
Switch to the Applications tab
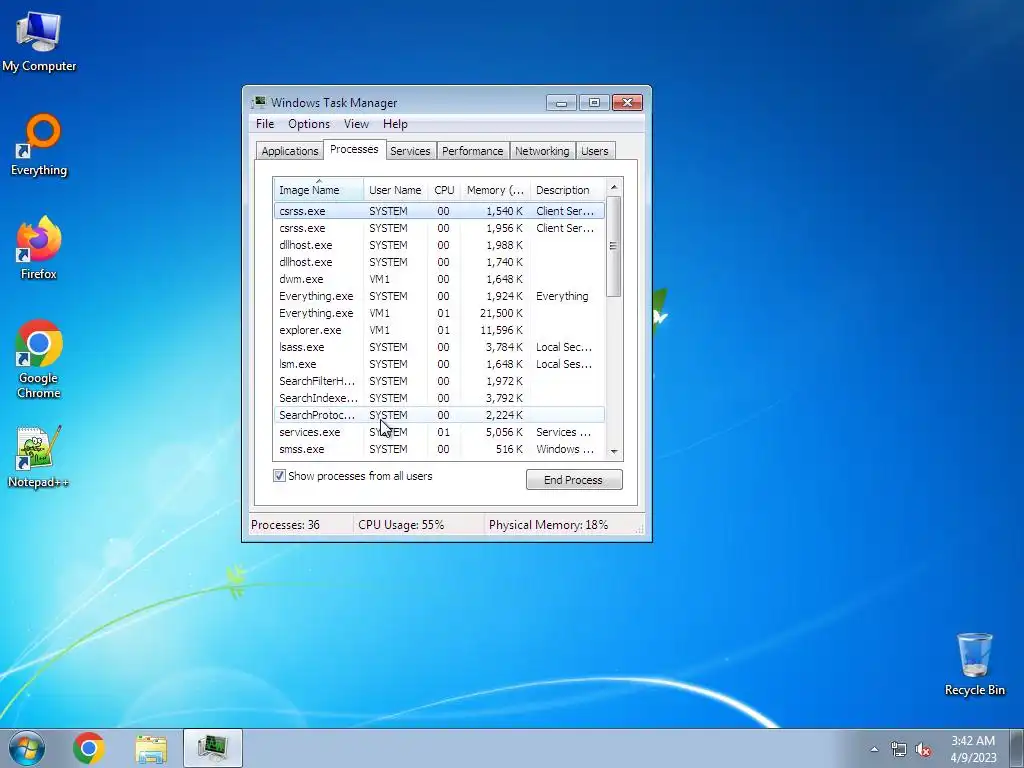coord(289,151)
